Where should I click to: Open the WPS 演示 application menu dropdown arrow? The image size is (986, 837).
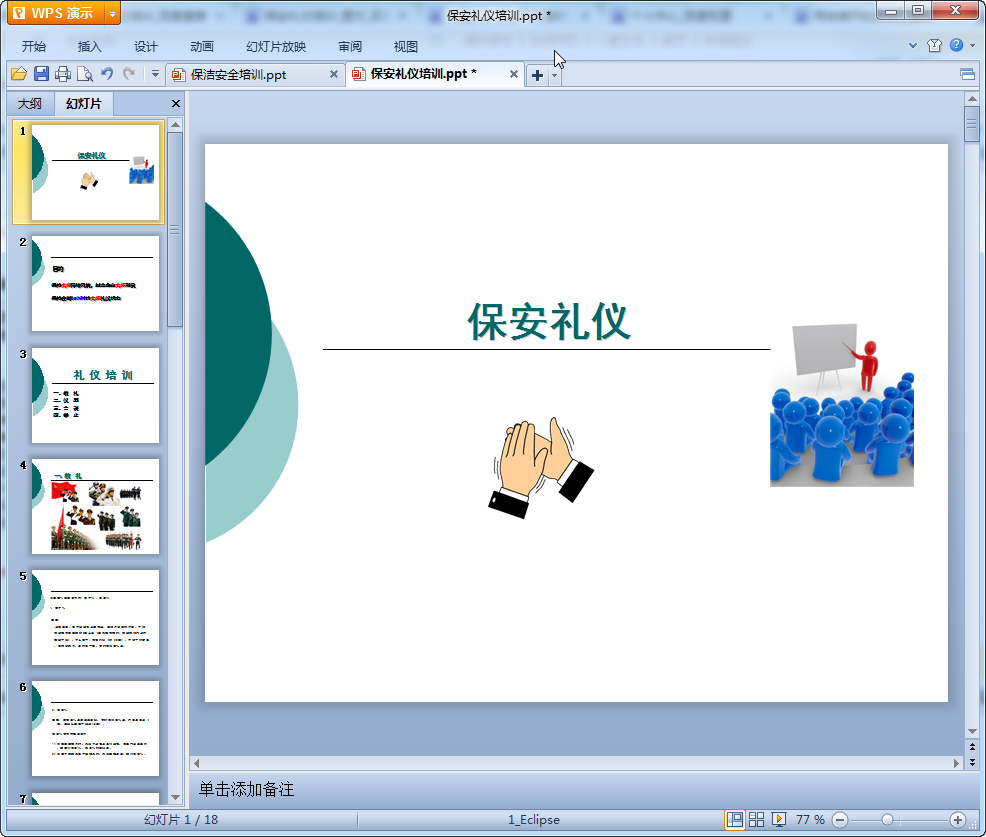tap(113, 13)
